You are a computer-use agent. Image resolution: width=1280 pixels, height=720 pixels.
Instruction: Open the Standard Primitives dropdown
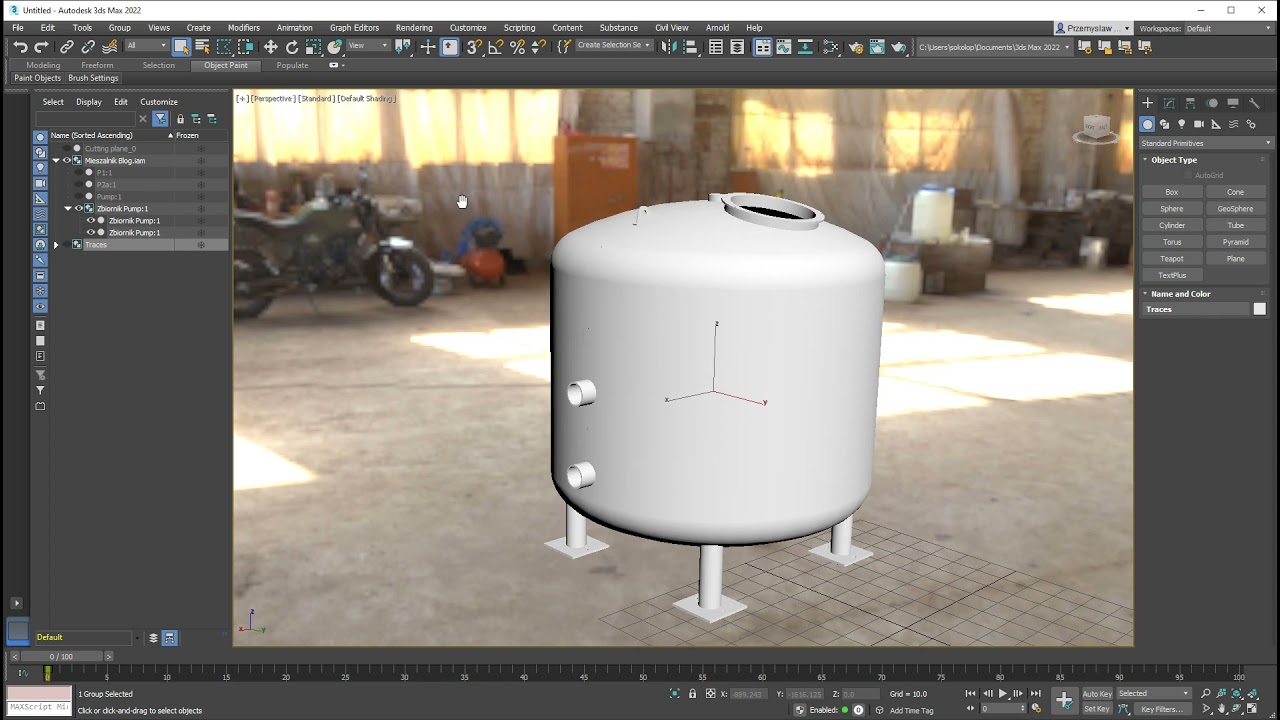(1205, 143)
